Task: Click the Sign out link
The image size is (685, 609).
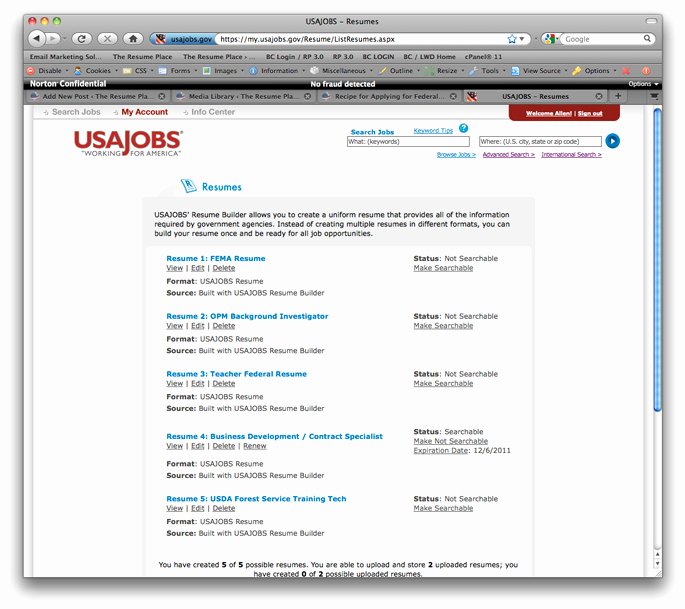Action: (x=590, y=113)
